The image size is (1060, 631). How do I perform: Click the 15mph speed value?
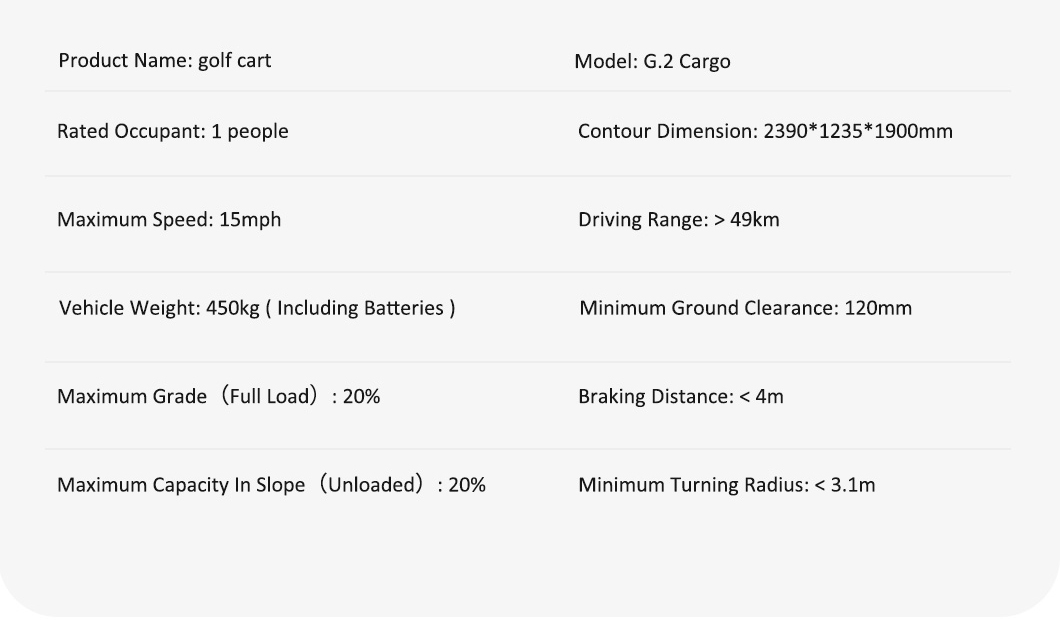249,220
